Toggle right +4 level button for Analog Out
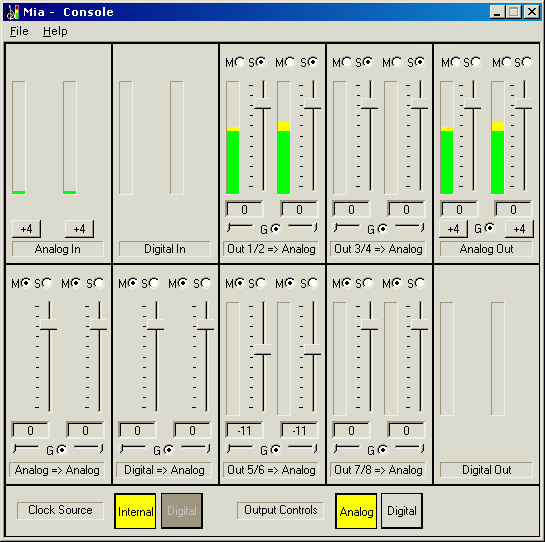Viewport: 545px width, 542px height. coord(519,229)
